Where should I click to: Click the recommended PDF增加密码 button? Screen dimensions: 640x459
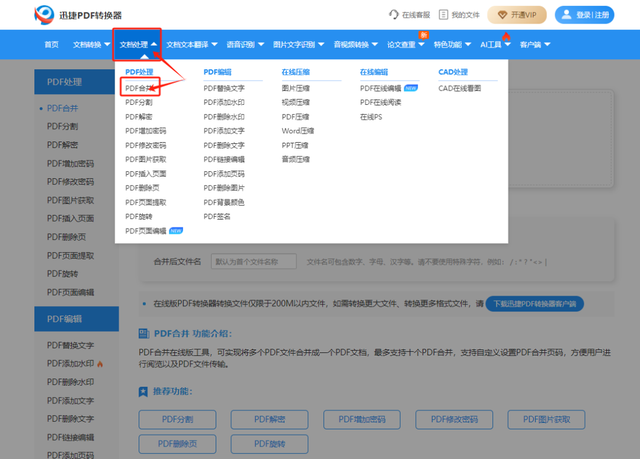tap(362, 419)
